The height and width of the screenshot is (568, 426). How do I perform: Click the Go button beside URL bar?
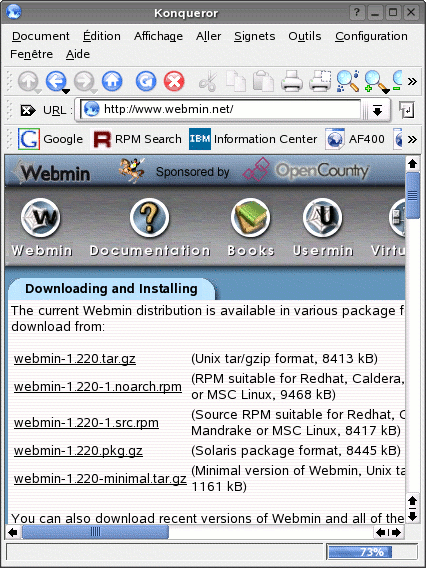pyautogui.click(x=406, y=110)
